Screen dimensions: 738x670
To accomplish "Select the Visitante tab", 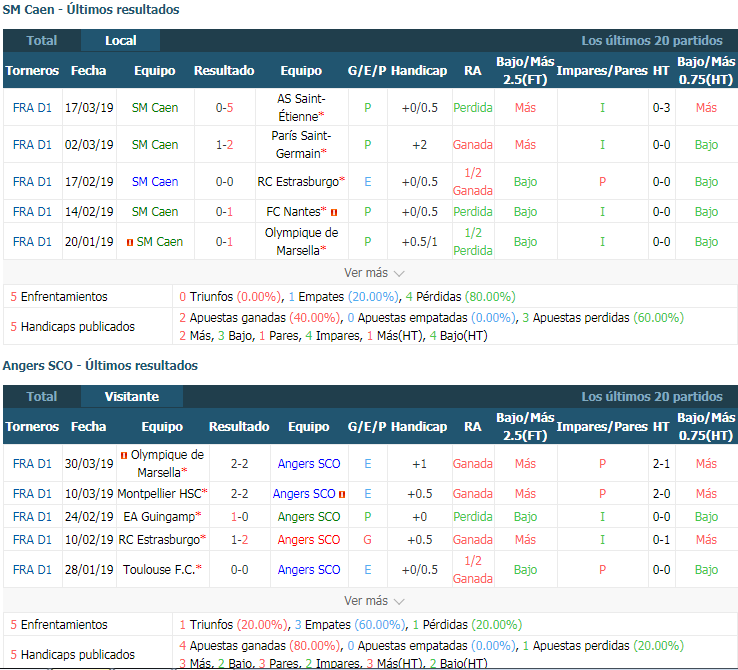I will point(132,397).
